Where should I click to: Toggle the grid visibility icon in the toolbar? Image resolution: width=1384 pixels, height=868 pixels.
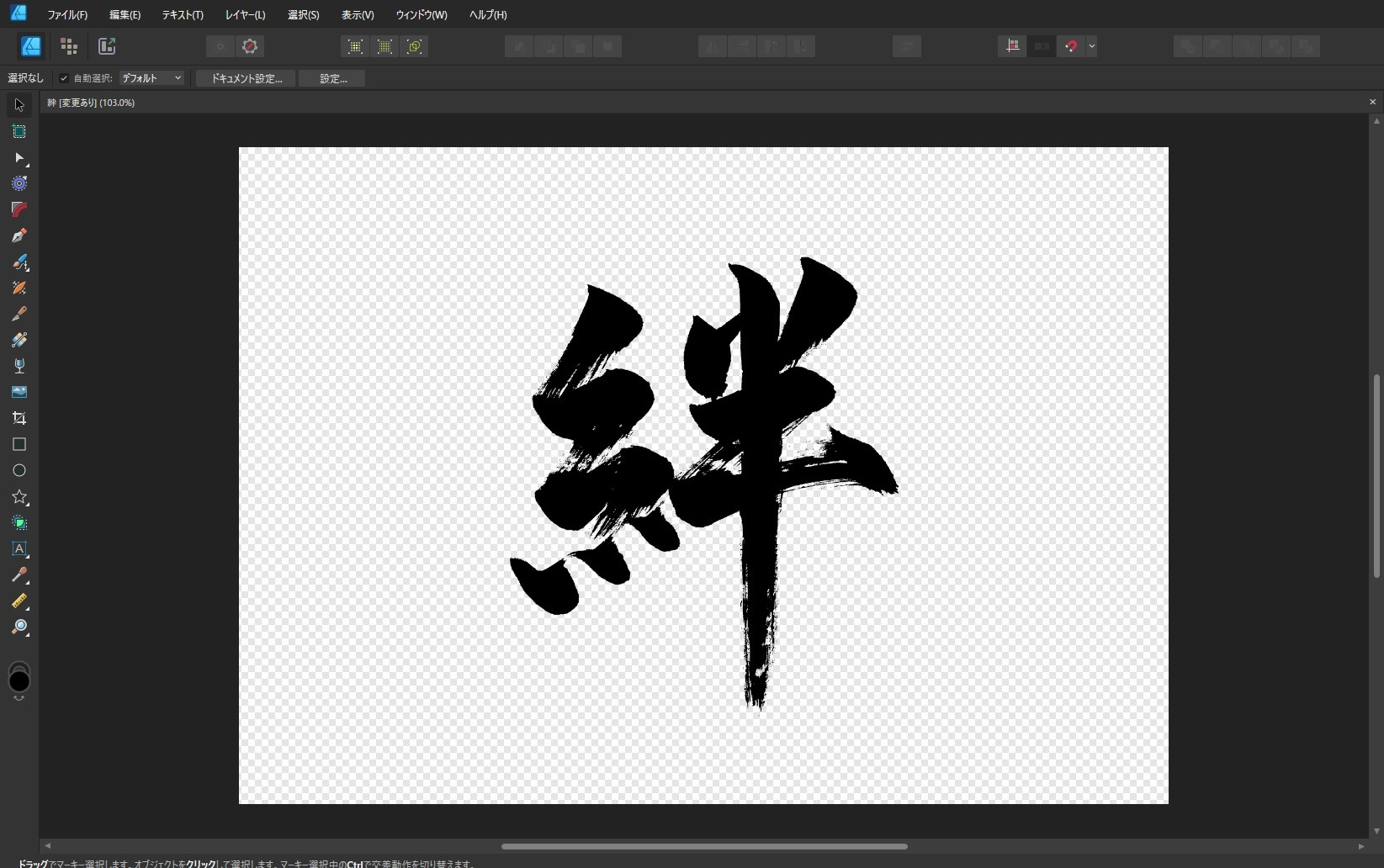[x=1012, y=46]
